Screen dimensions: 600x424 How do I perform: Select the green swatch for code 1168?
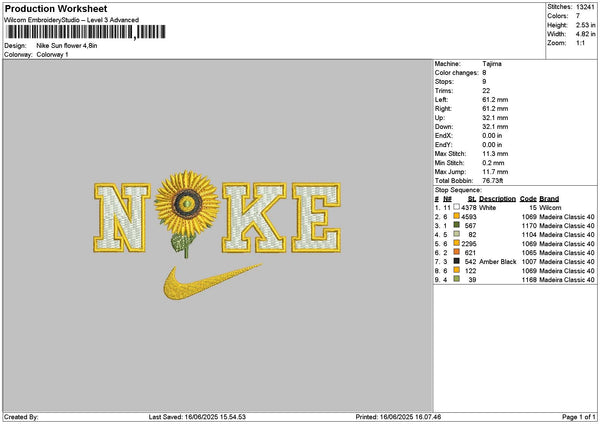tap(457, 279)
